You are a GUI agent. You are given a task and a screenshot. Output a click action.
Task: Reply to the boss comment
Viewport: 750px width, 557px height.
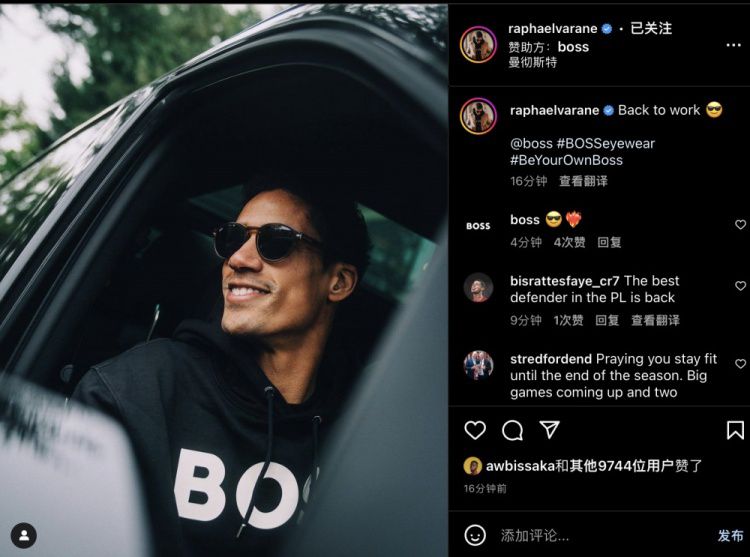pos(609,242)
